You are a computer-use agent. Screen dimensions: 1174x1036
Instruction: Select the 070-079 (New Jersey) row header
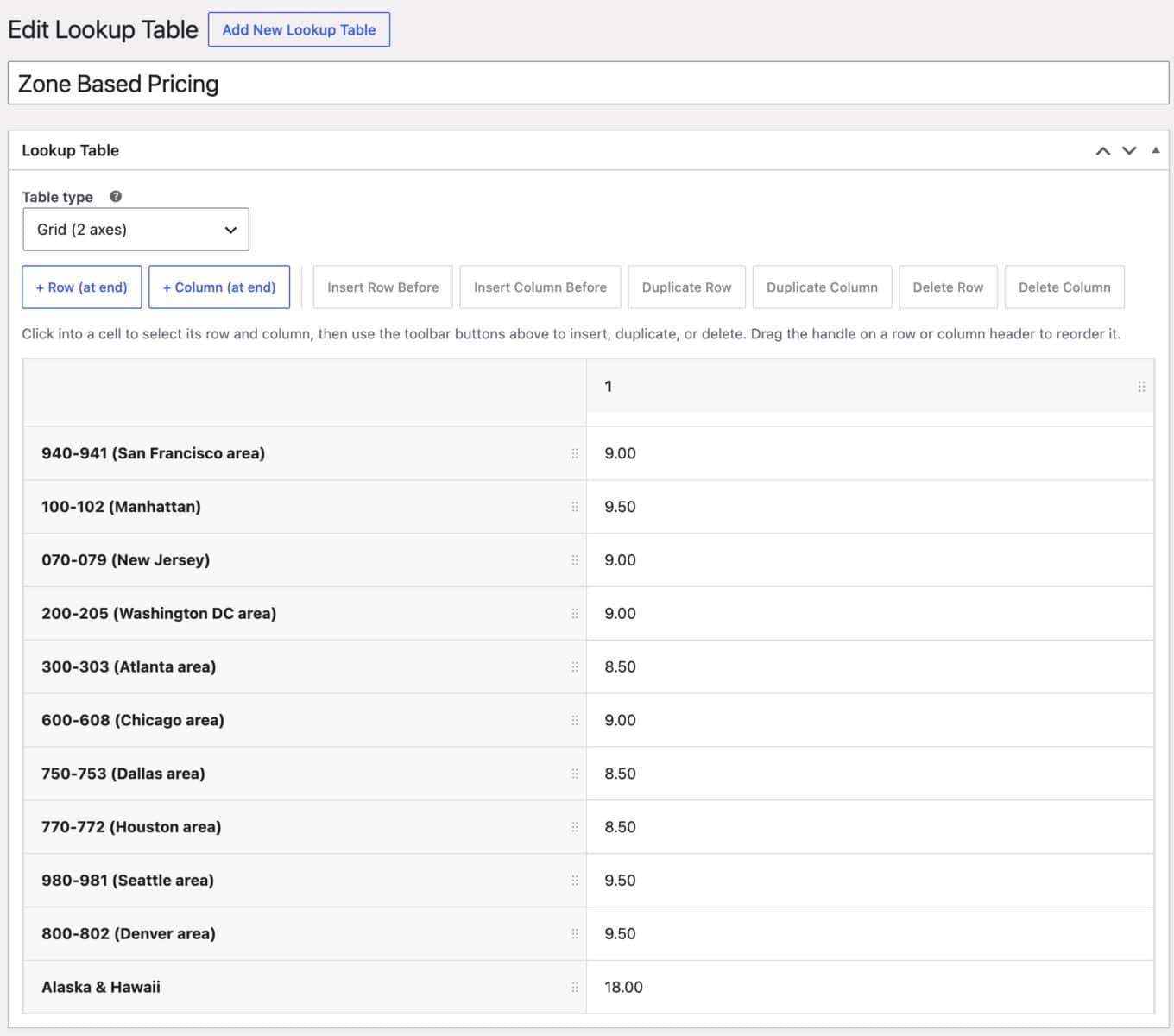305,560
